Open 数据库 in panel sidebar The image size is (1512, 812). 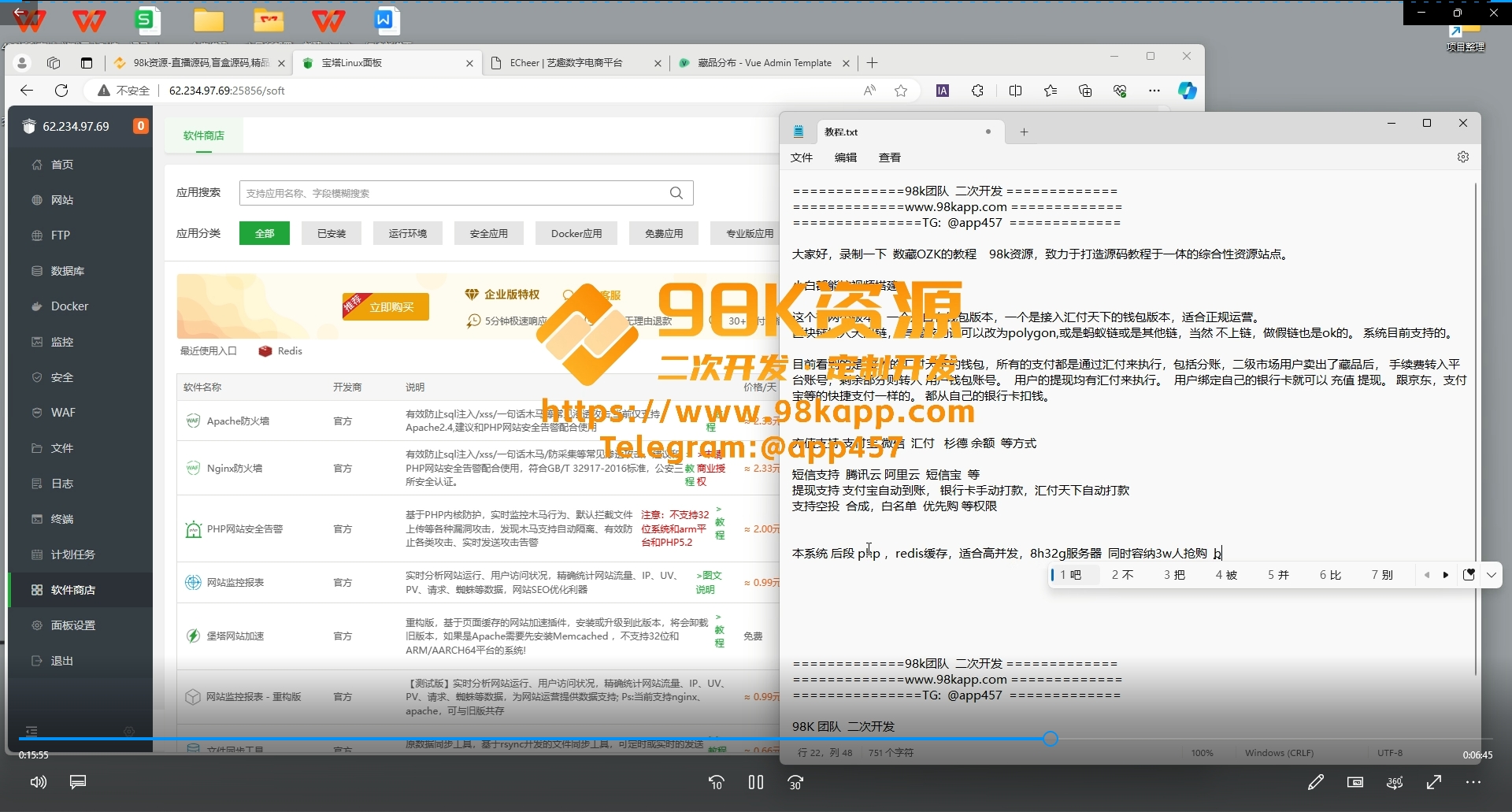tap(80, 271)
